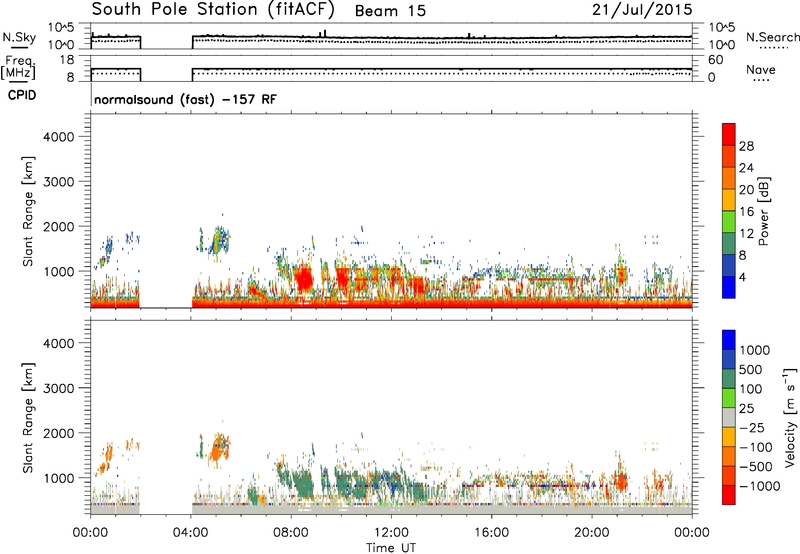Click 'Slant Range [km]' label of power panel
Screen dimensions: 800x554
(x=28, y=211)
